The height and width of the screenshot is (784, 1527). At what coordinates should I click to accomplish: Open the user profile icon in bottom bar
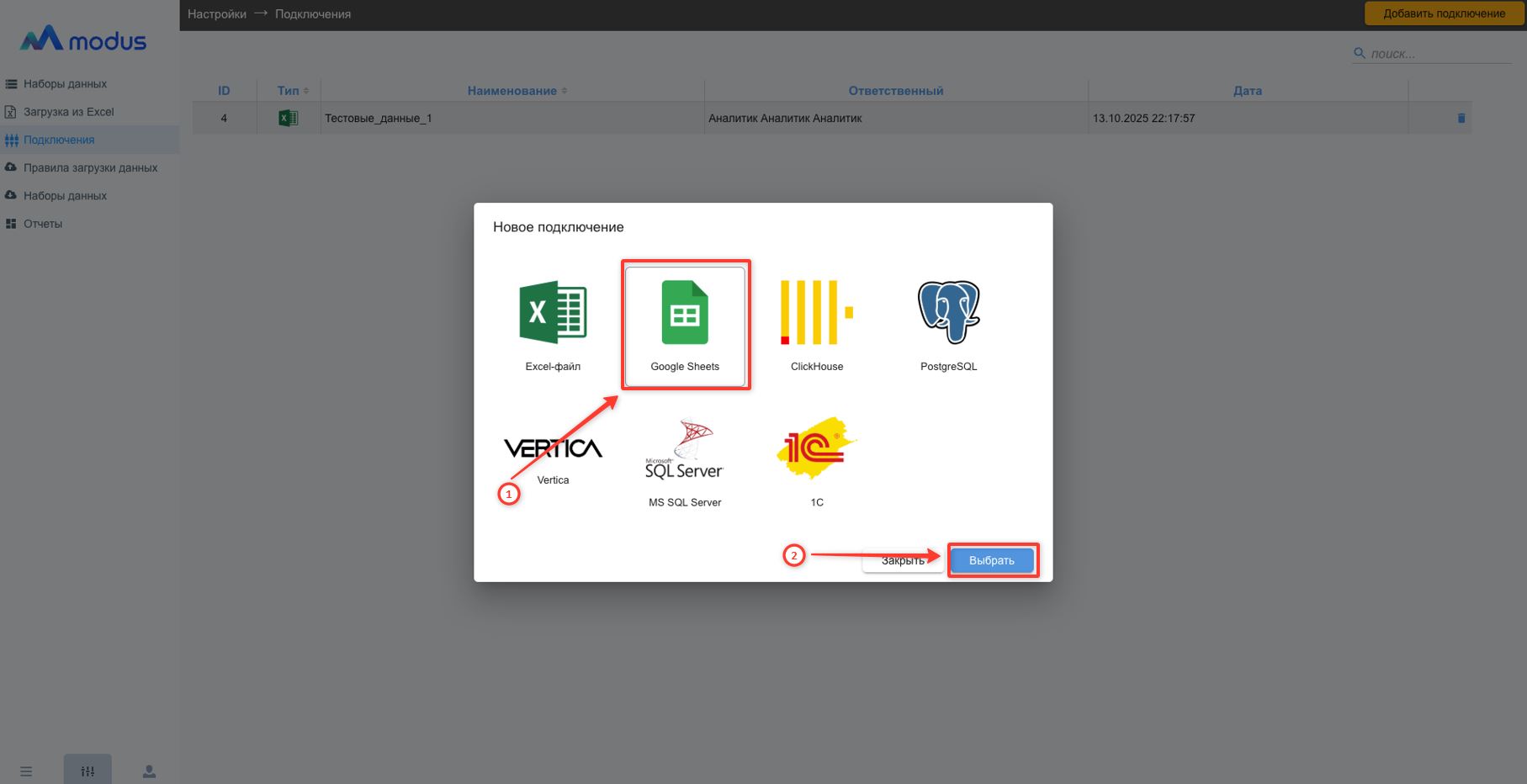pos(149,771)
